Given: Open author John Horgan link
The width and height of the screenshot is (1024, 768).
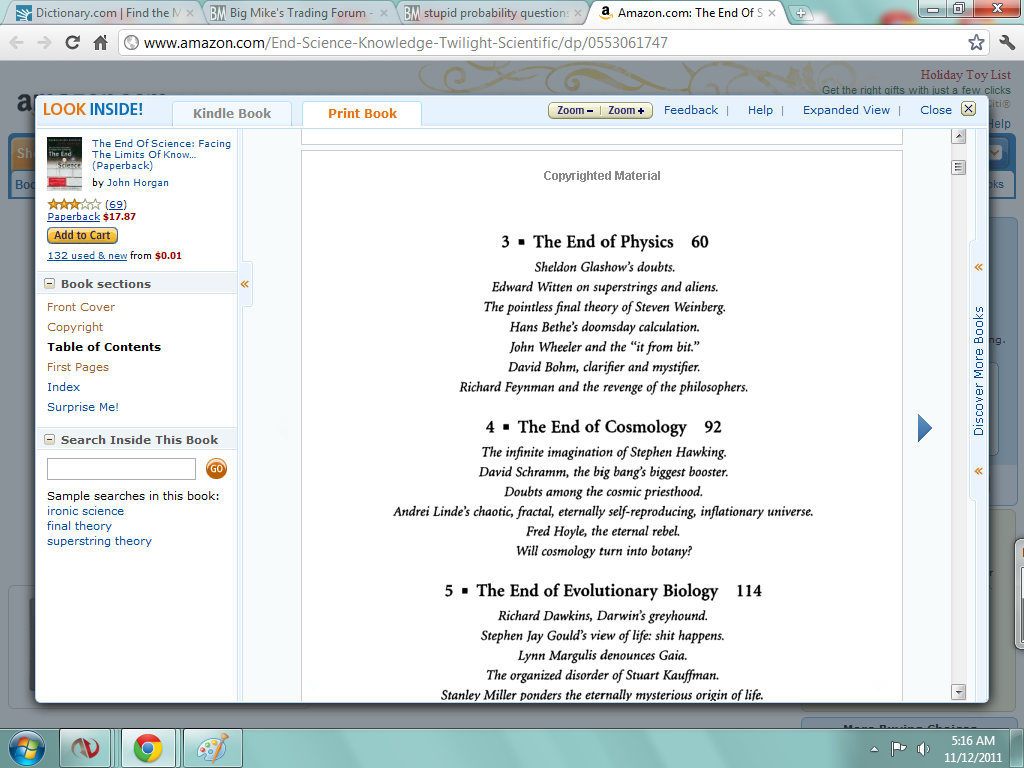Looking at the screenshot, I should [138, 183].
